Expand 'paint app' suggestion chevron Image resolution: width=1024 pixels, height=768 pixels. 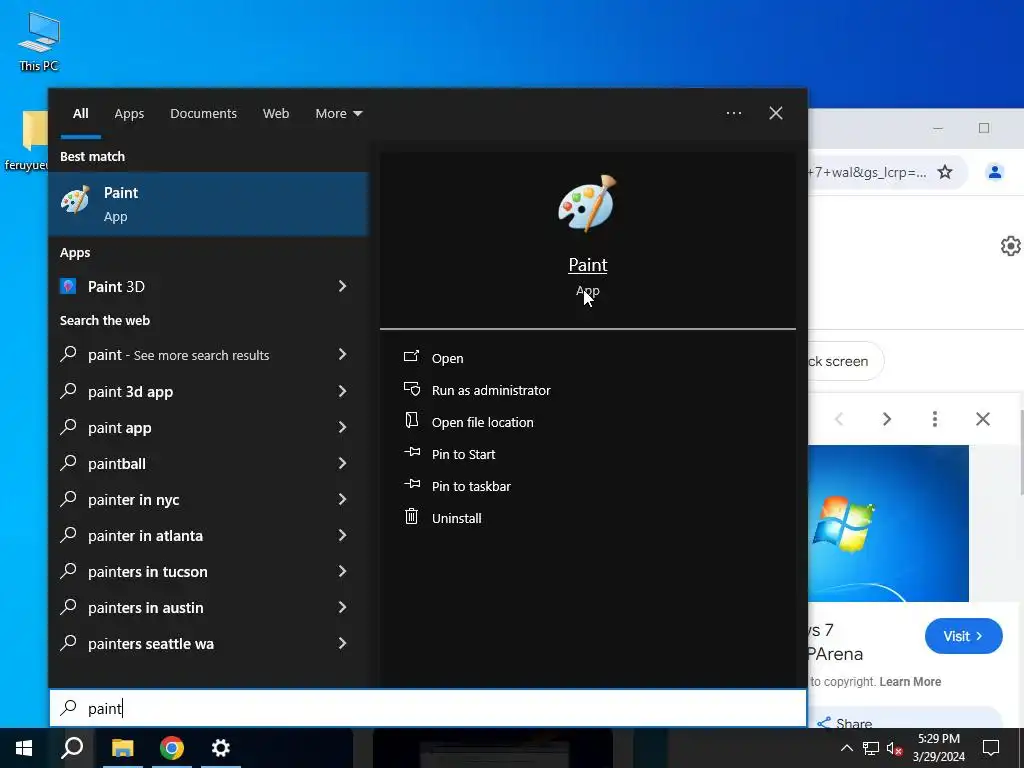pyautogui.click(x=342, y=427)
